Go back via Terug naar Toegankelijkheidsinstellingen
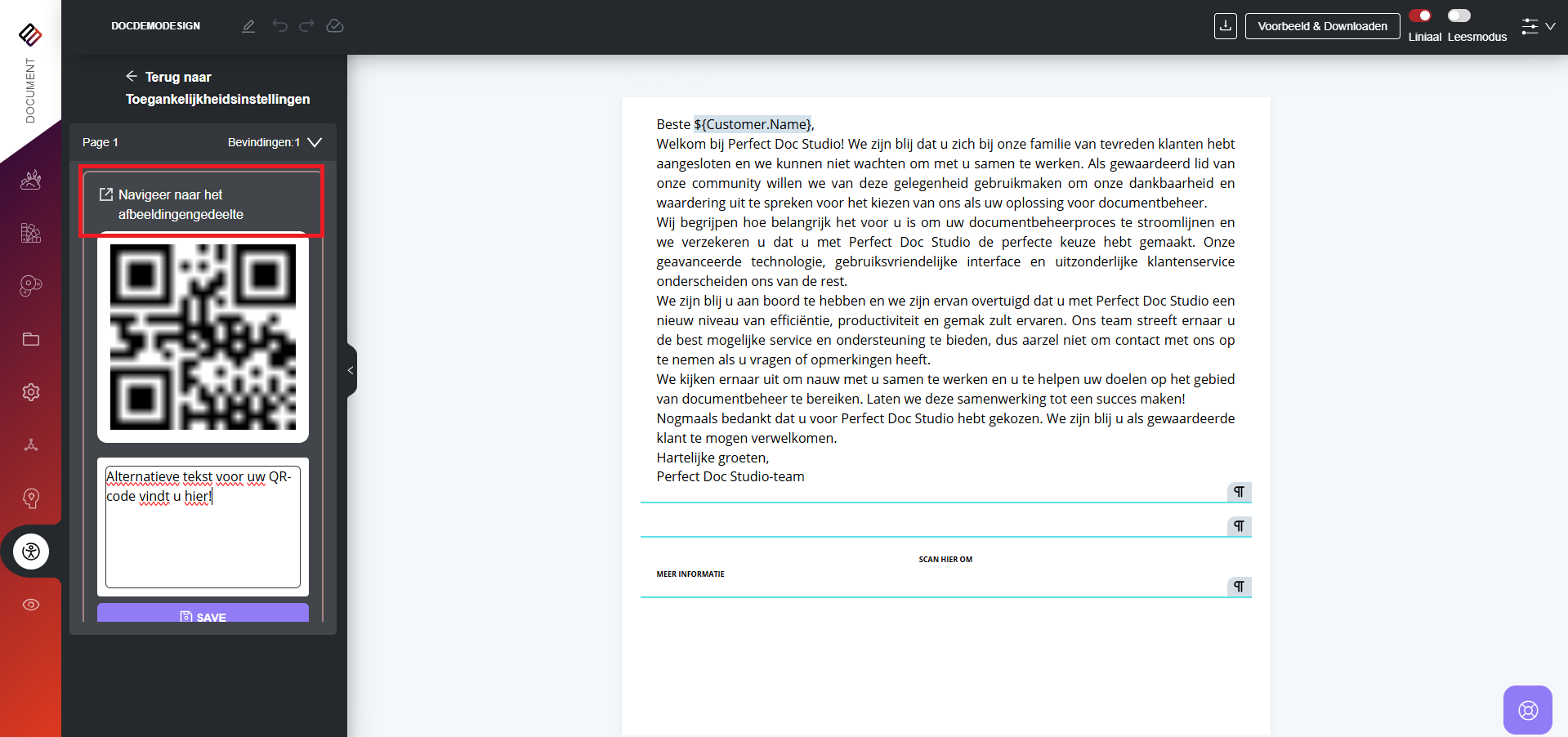Image resolution: width=1568 pixels, height=737 pixels. coord(217,87)
